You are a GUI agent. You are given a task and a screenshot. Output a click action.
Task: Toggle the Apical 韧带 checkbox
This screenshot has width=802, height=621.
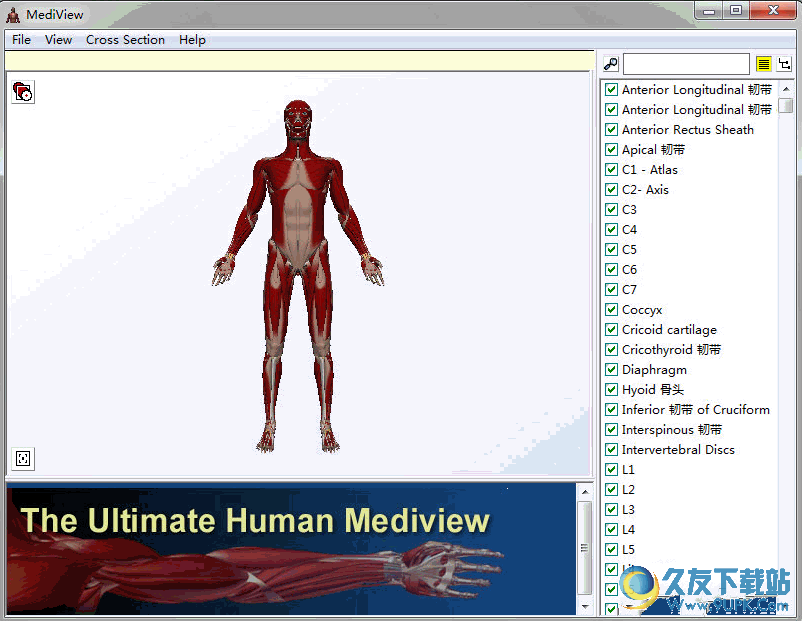click(611, 150)
